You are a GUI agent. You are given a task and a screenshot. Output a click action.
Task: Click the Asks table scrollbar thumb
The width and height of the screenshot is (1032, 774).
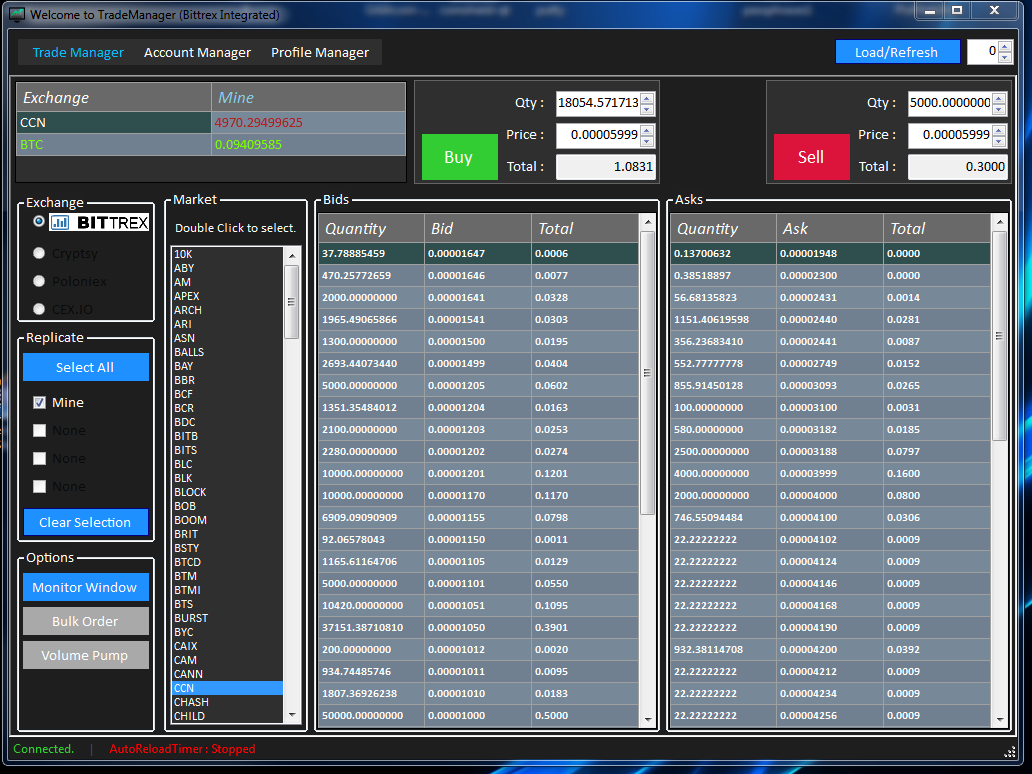(x=1000, y=336)
